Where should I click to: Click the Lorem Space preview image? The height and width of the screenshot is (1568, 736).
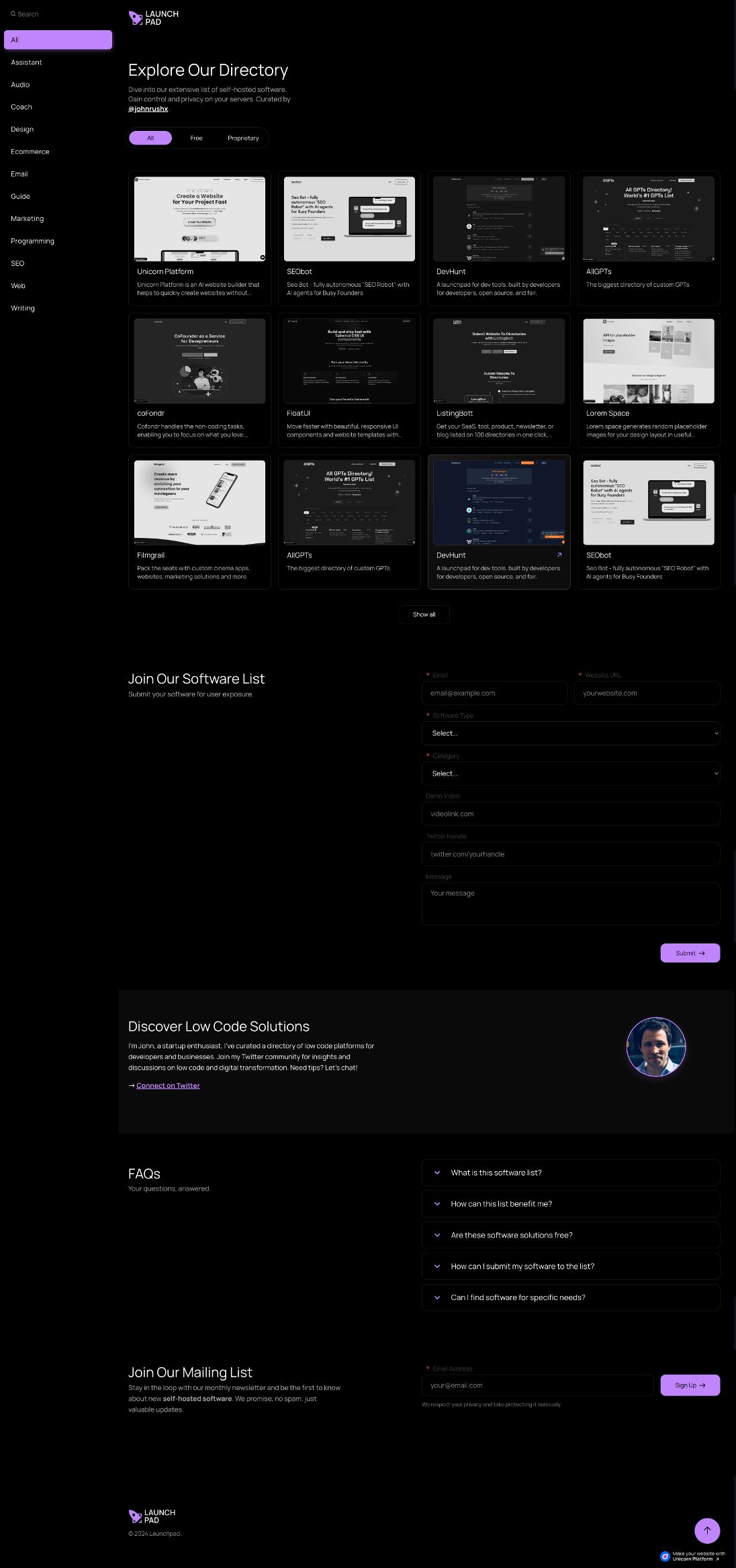pos(649,361)
